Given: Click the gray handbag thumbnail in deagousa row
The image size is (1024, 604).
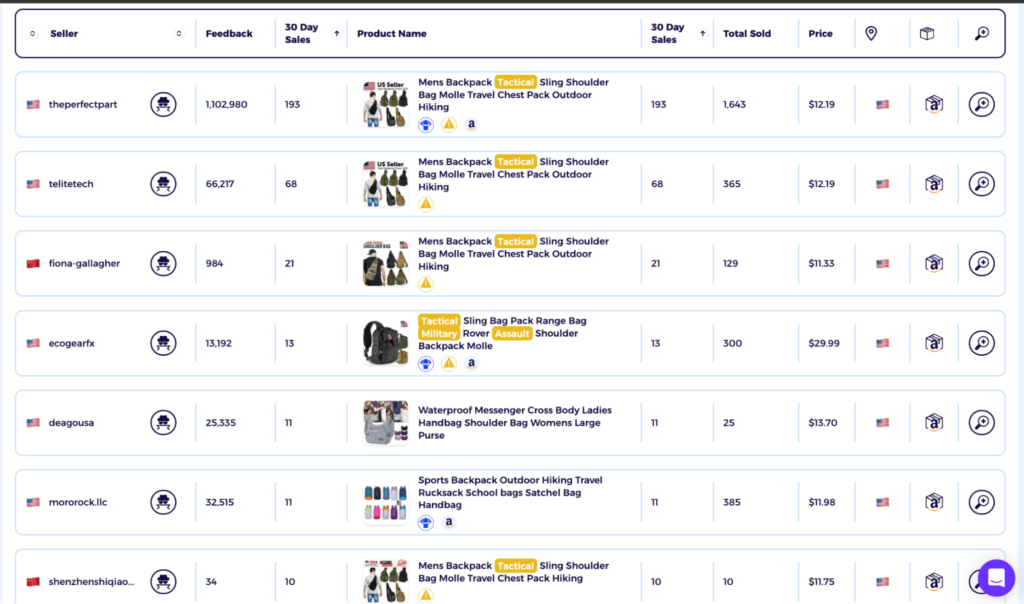Looking at the screenshot, I should [385, 422].
